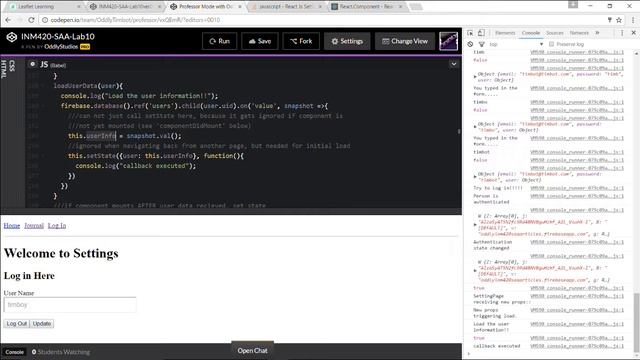Expand the first Object with password "timb"
640x360 pixels.
click(475, 77)
